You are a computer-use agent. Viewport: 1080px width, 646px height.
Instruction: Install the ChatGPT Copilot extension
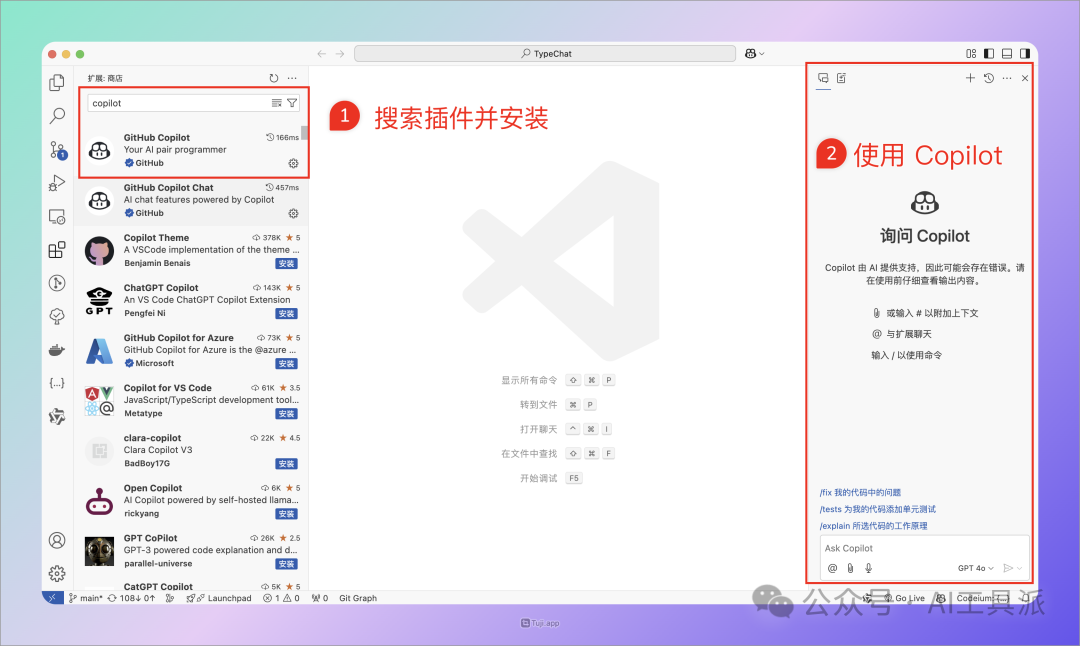[287, 314]
